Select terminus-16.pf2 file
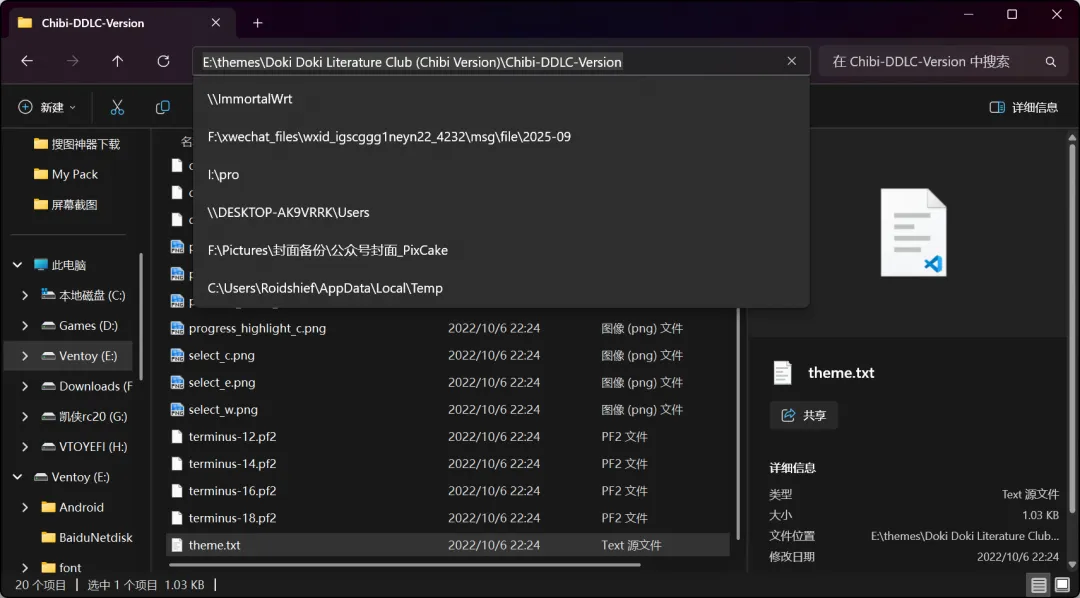 coord(448,491)
